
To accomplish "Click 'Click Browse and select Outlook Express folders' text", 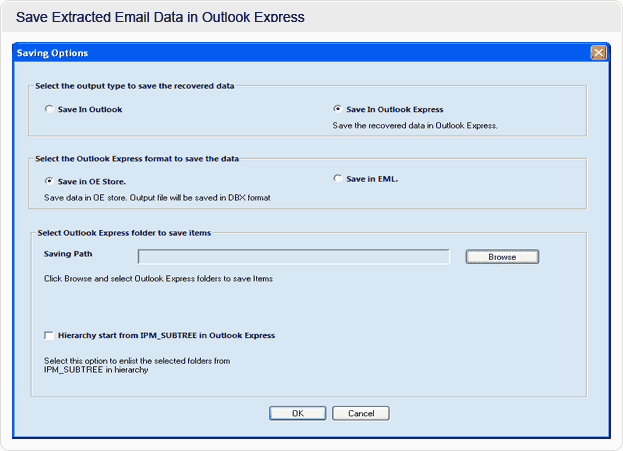I will coord(133,279).
